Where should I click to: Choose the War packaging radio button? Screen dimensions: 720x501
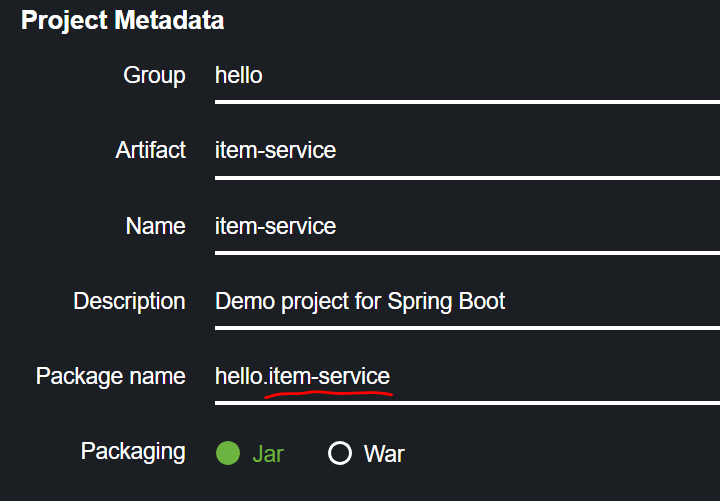[340, 453]
